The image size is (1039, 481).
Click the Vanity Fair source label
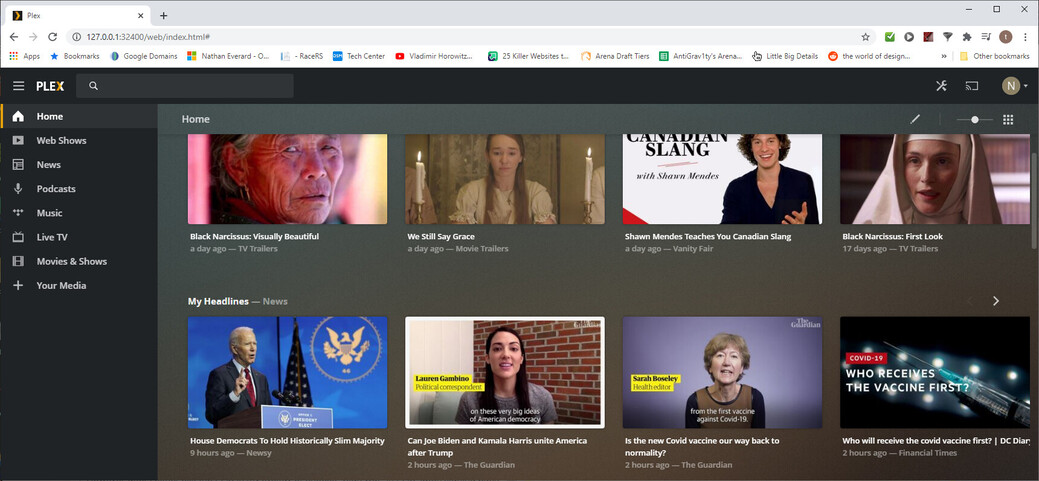693,249
